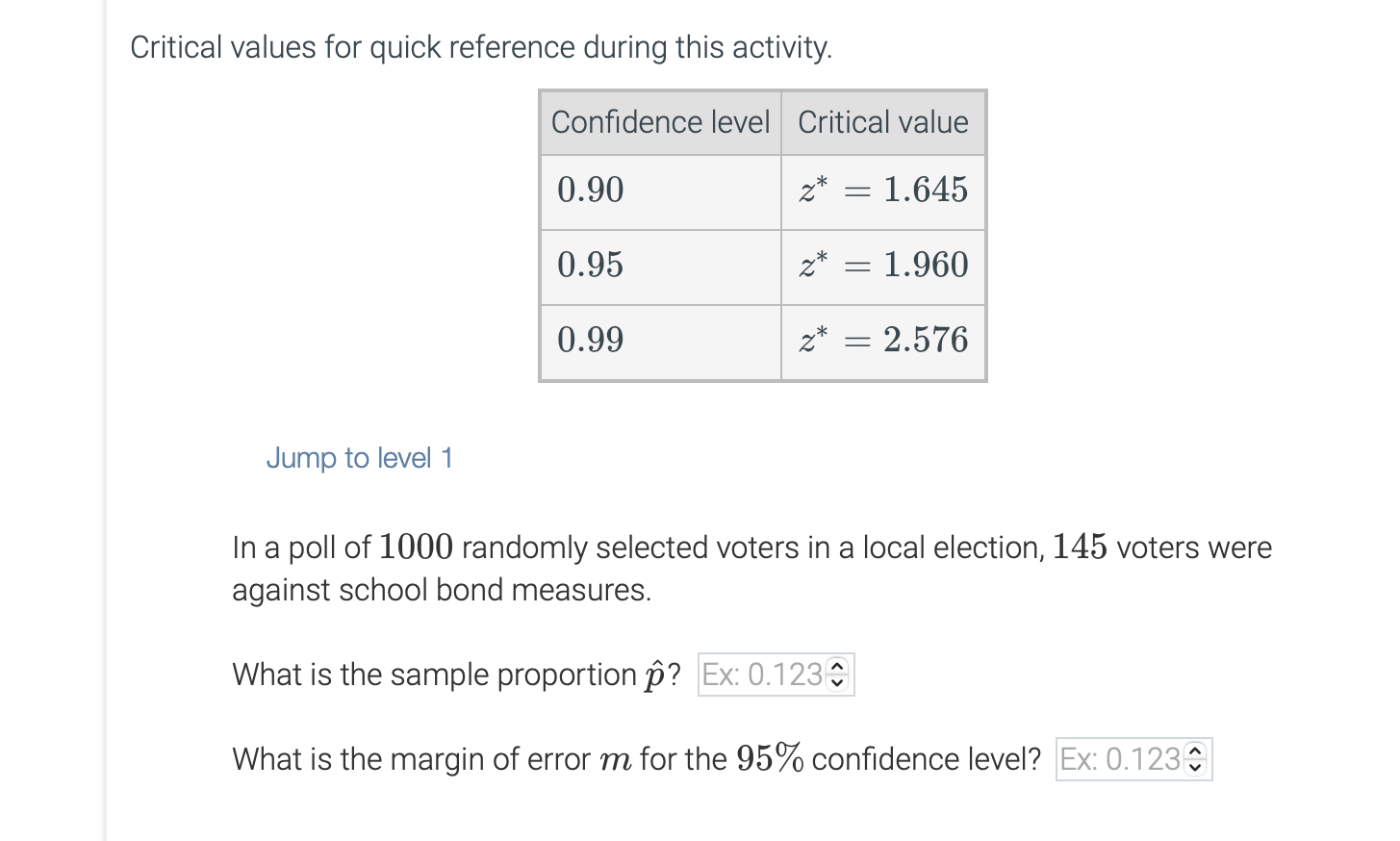Click the heading about critical values for quick reference
This screenshot has width=1400, height=841.
[x=482, y=46]
